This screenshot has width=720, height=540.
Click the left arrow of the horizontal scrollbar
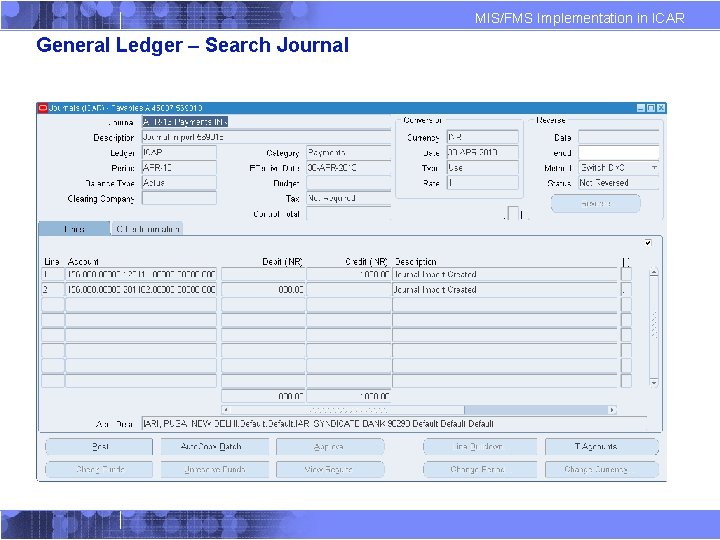click(x=225, y=410)
